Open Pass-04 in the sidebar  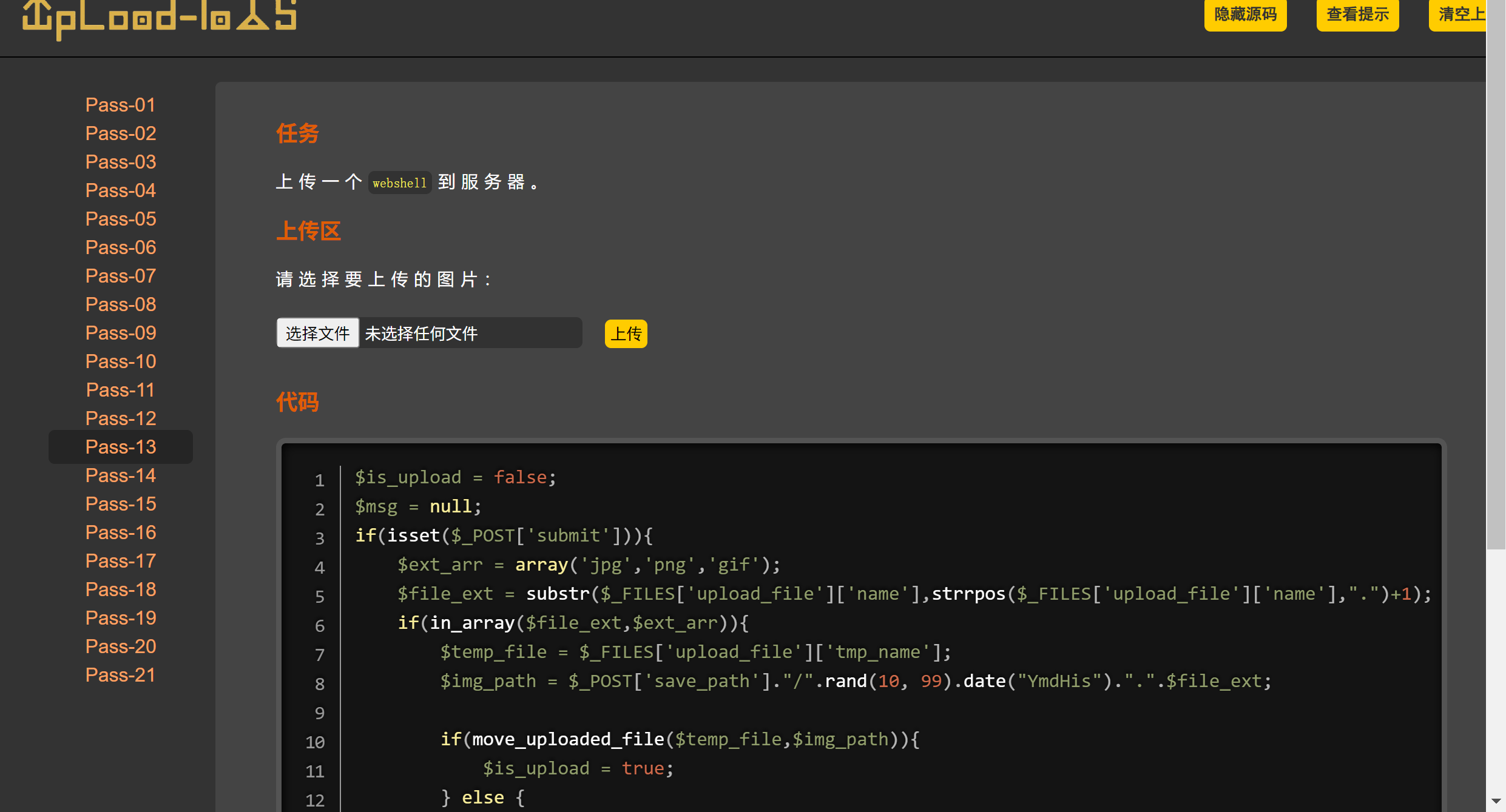tap(121, 190)
